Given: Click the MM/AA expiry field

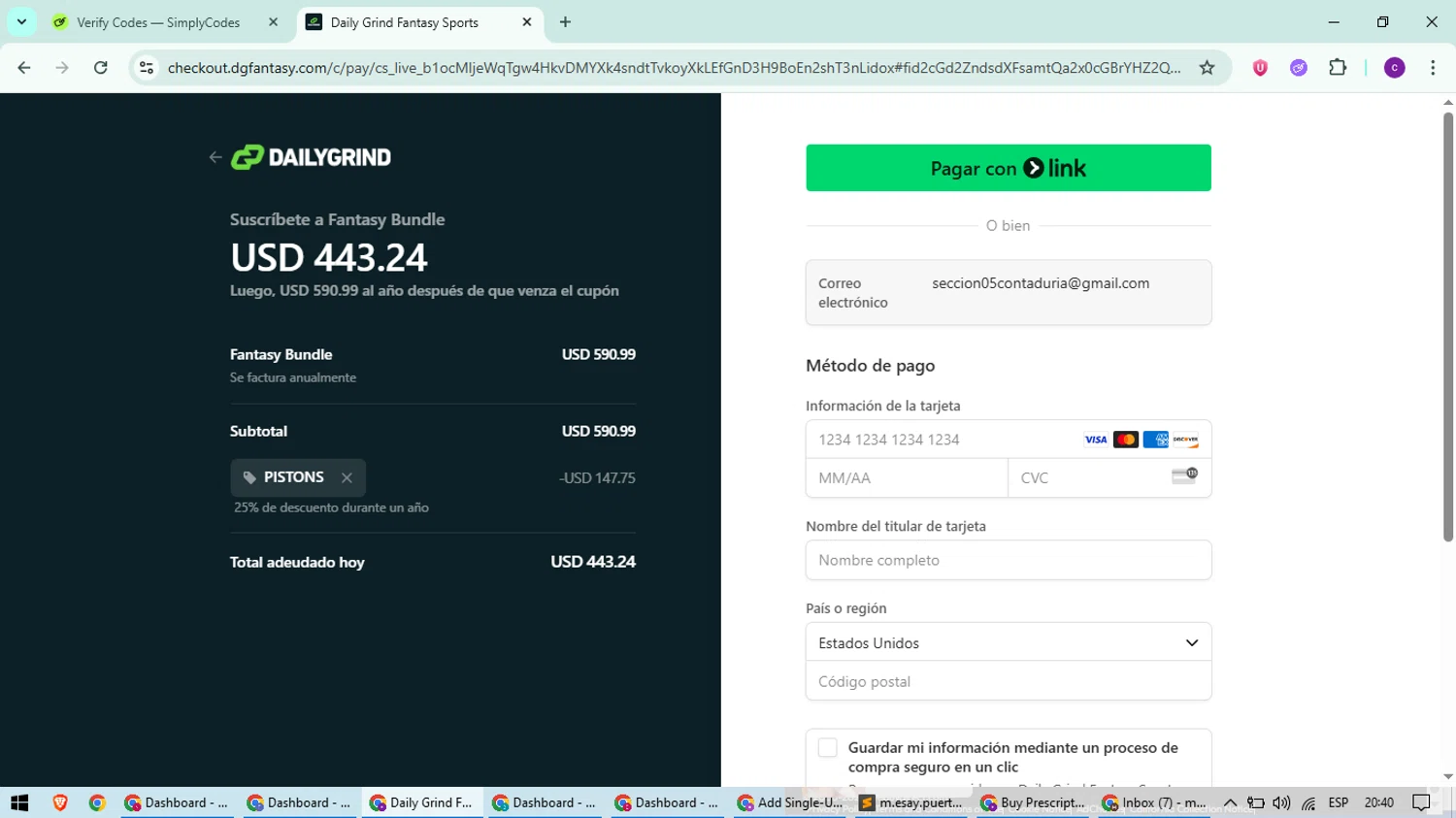Looking at the screenshot, I should (907, 477).
